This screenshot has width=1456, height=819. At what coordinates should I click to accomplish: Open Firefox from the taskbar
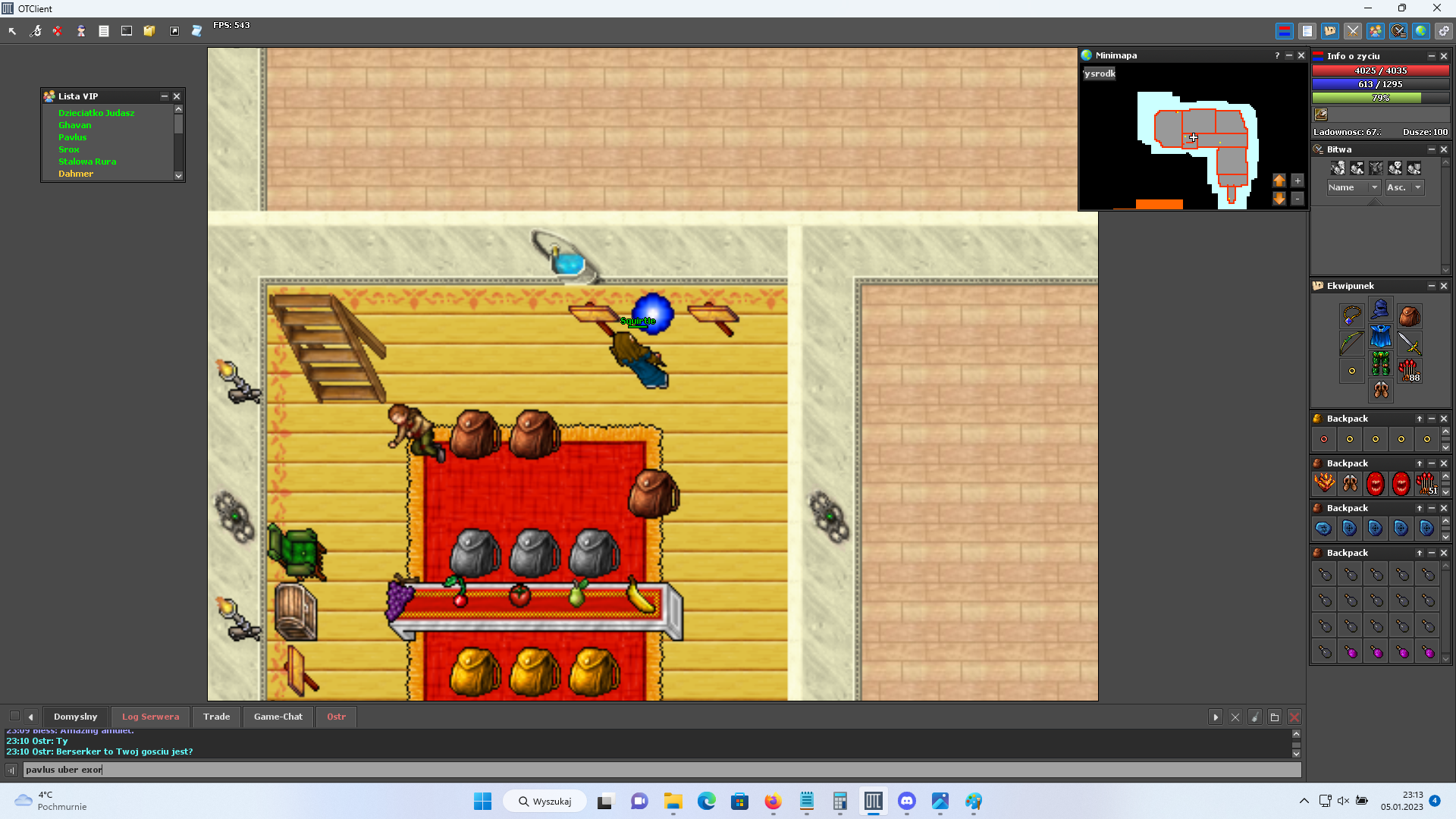click(773, 802)
